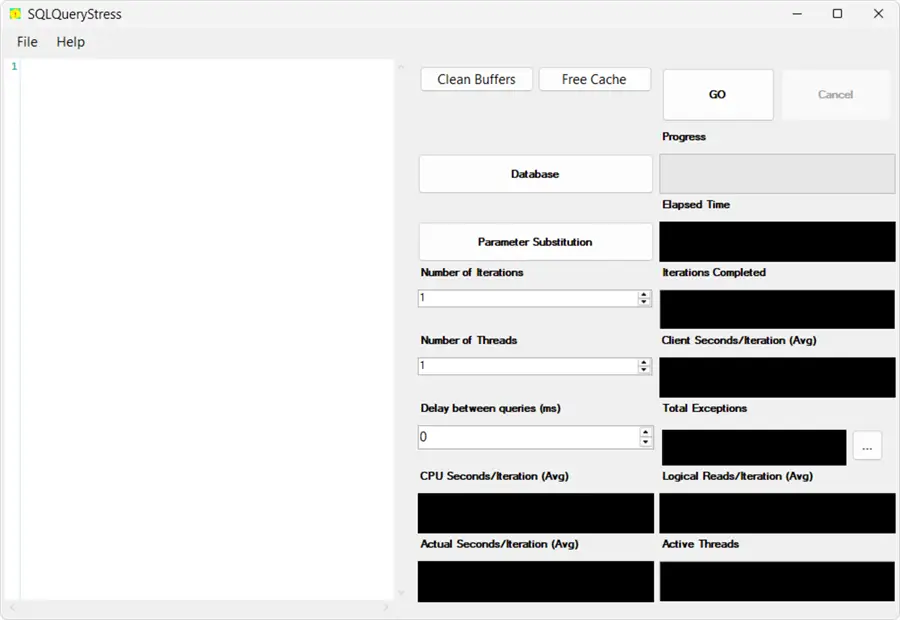Screen dimensions: 900x620
Task: Open the Database connection settings
Action: (x=535, y=174)
